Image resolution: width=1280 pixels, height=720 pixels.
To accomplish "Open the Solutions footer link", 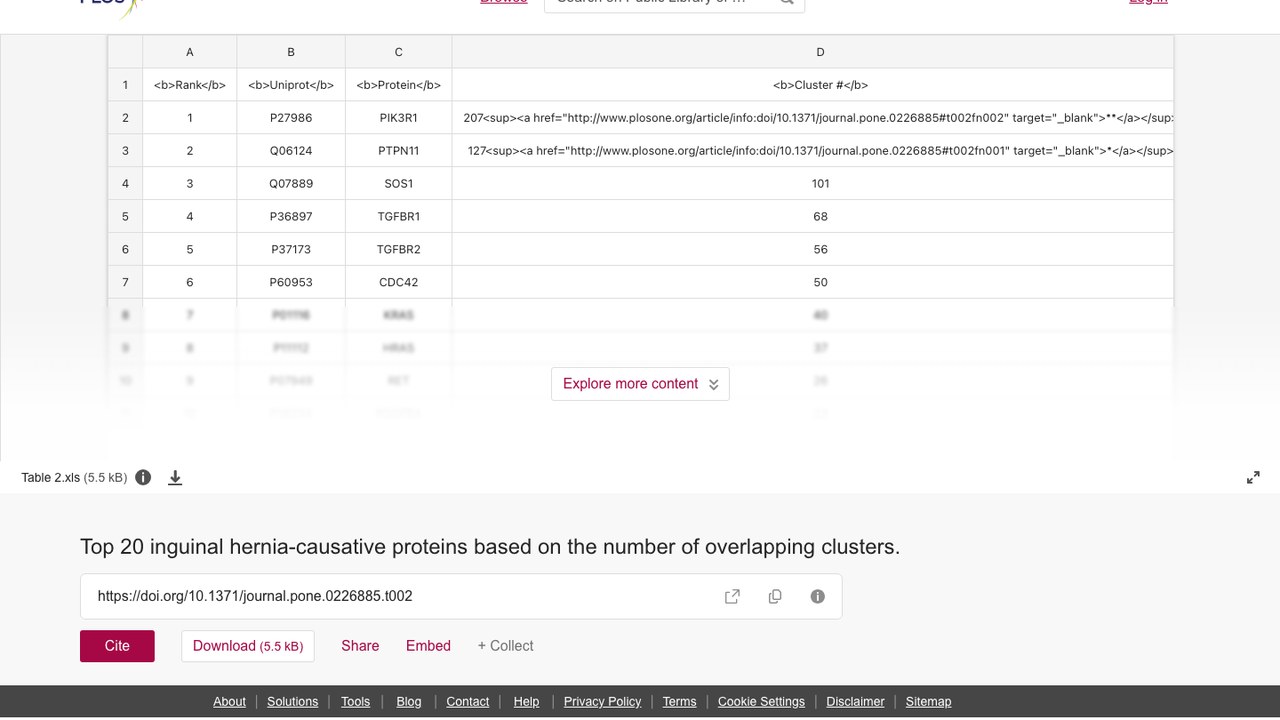I will 292,702.
